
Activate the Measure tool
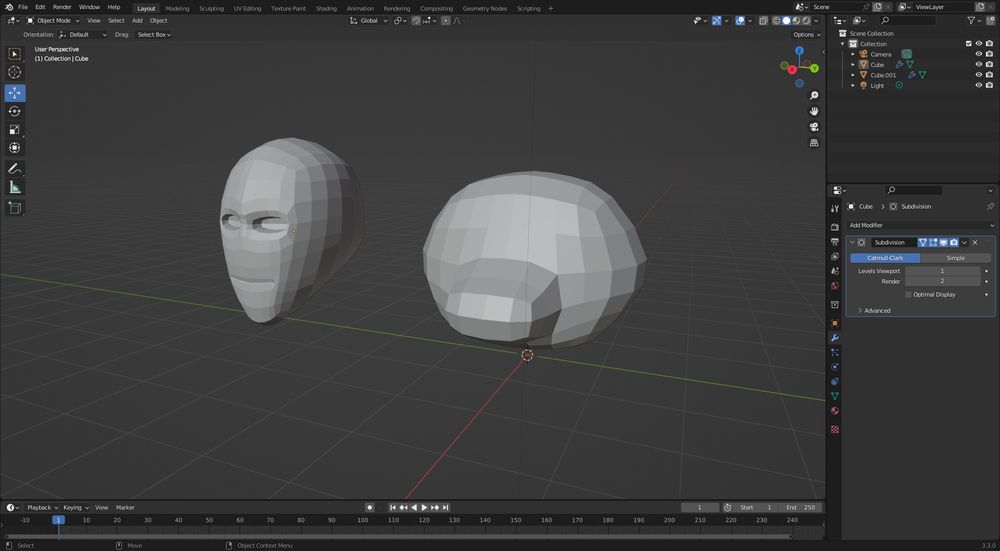[15, 187]
